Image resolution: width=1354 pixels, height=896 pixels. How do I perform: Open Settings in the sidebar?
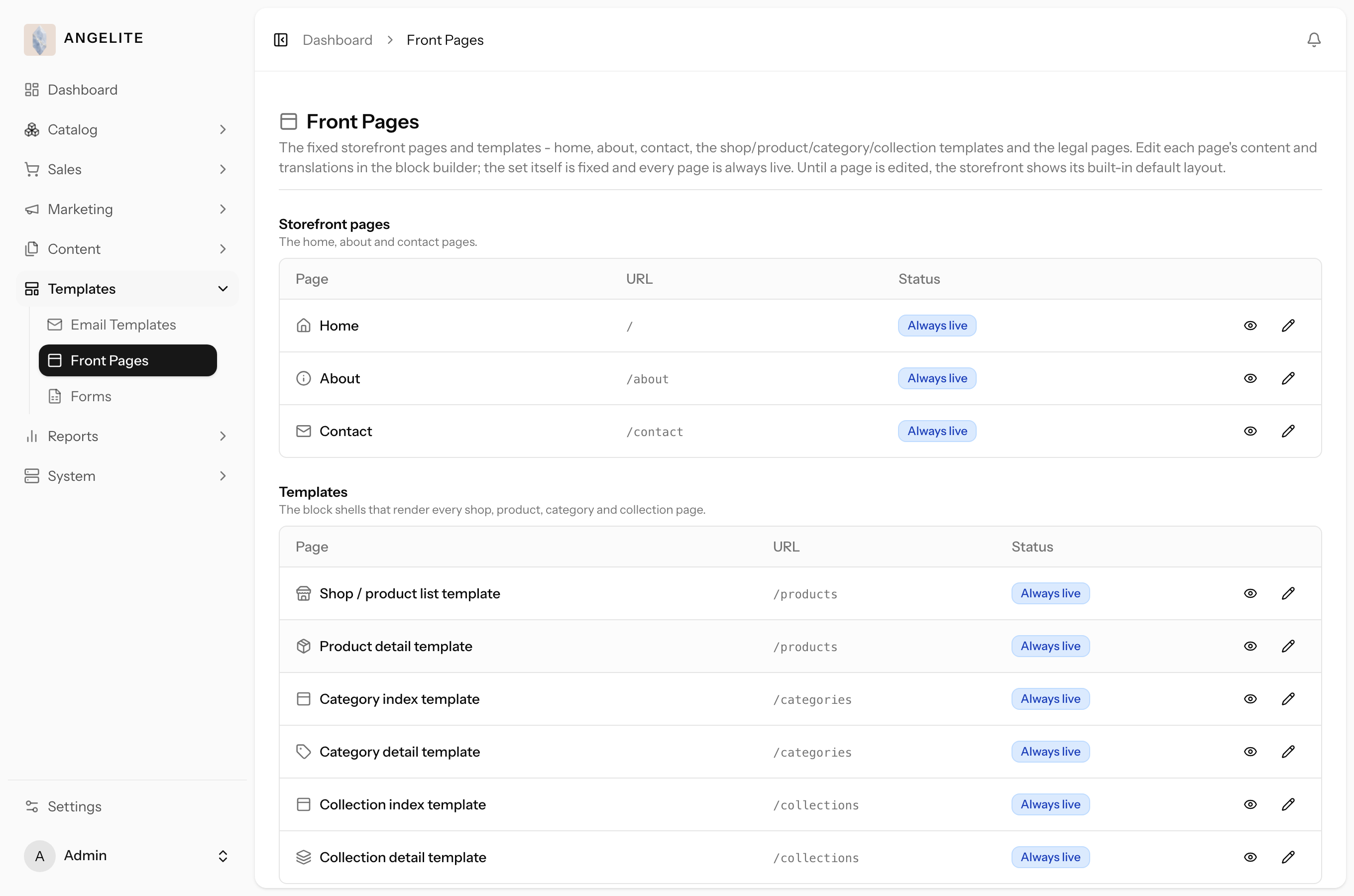(x=127, y=806)
